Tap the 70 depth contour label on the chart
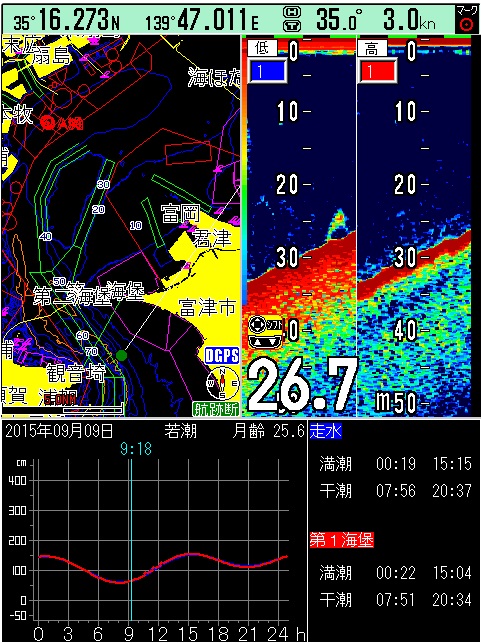The height and width of the screenshot is (643, 481). point(91,351)
